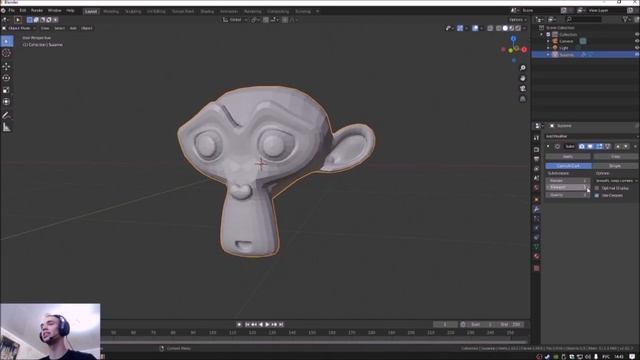The image size is (640, 360).
Task: Open Render properties tab
Action: [x=536, y=149]
